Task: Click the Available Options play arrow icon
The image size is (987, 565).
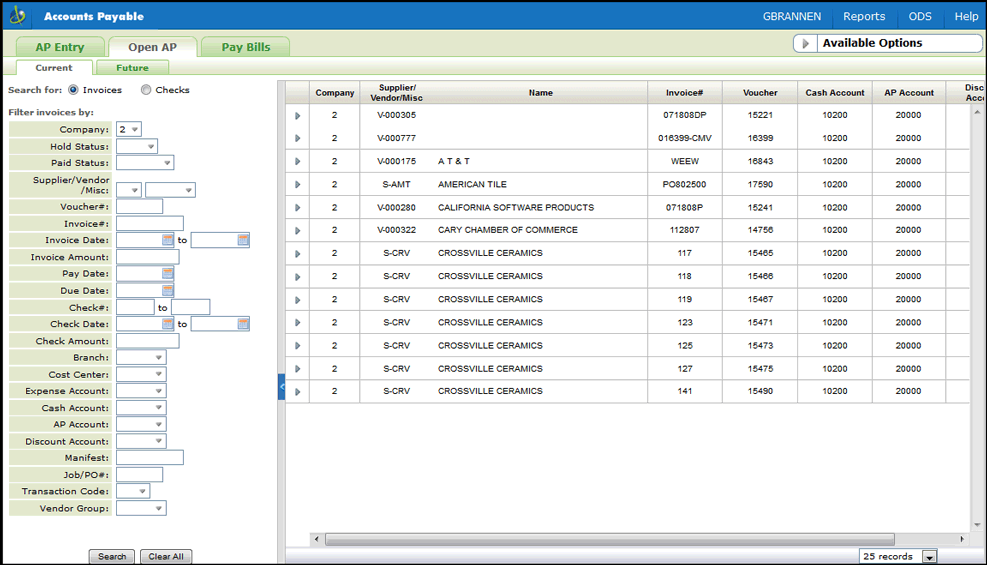Action: pyautogui.click(x=806, y=44)
